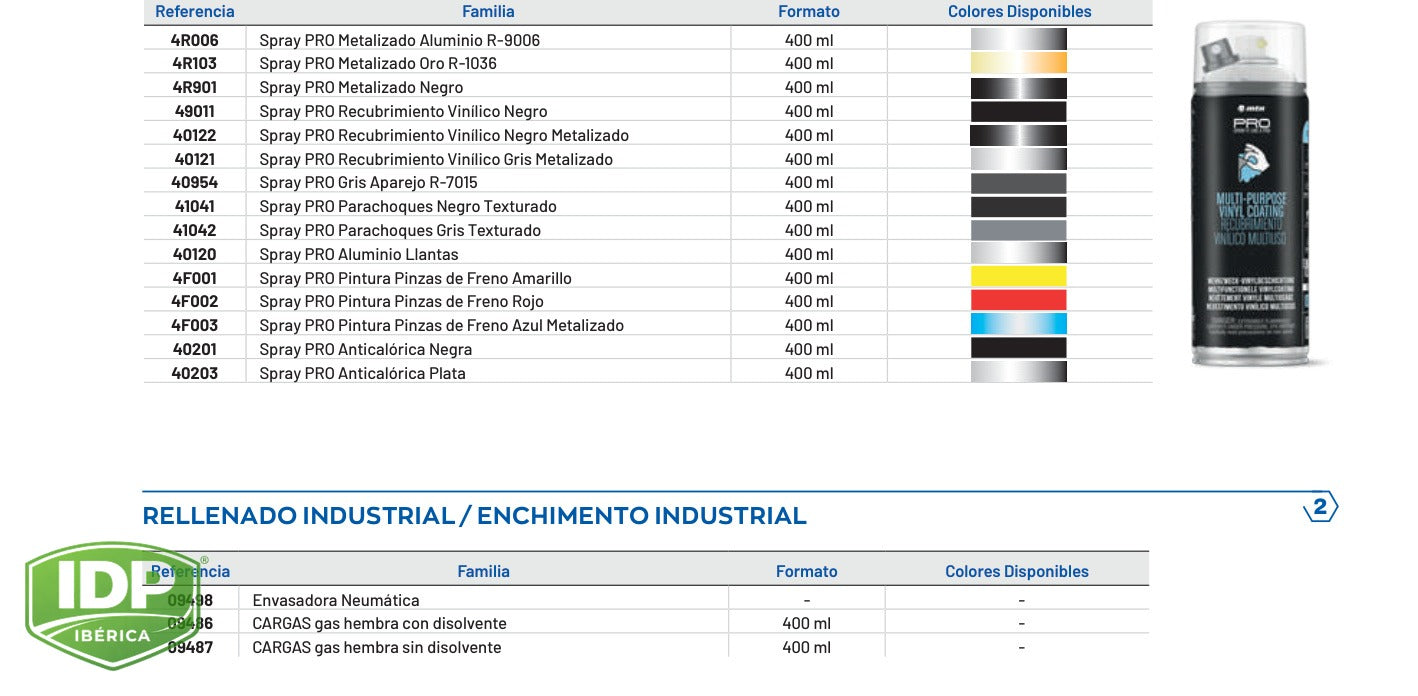1418x696 pixels.
Task: Select reference code 4R006
Action: point(195,40)
